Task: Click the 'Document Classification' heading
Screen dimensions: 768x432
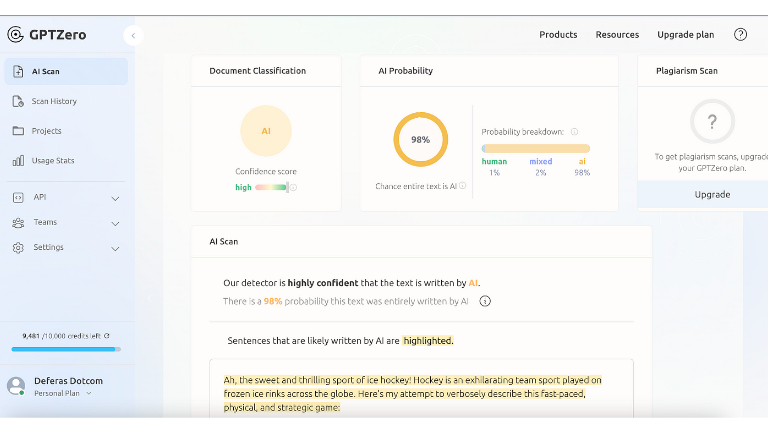Action: point(258,71)
